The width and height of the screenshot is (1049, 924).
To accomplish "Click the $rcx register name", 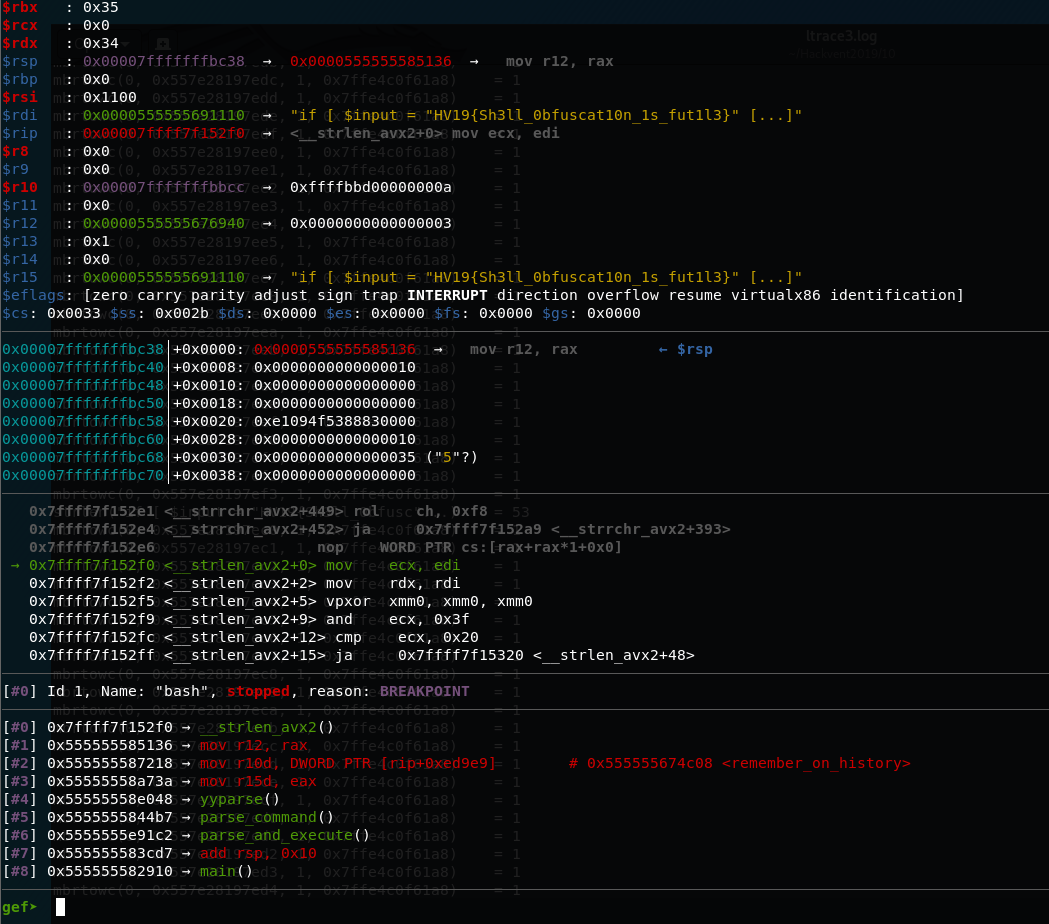I will pyautogui.click(x=20, y=25).
